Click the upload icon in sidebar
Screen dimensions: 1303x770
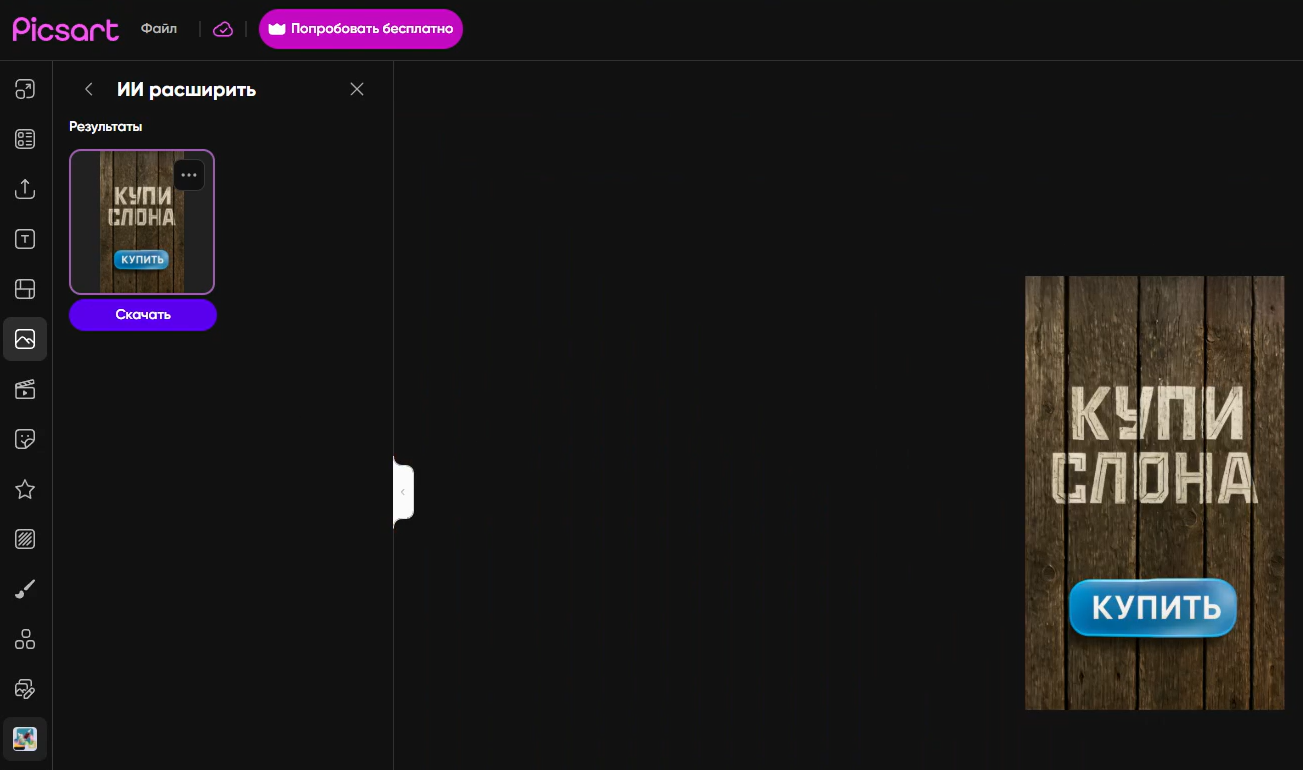pos(25,189)
